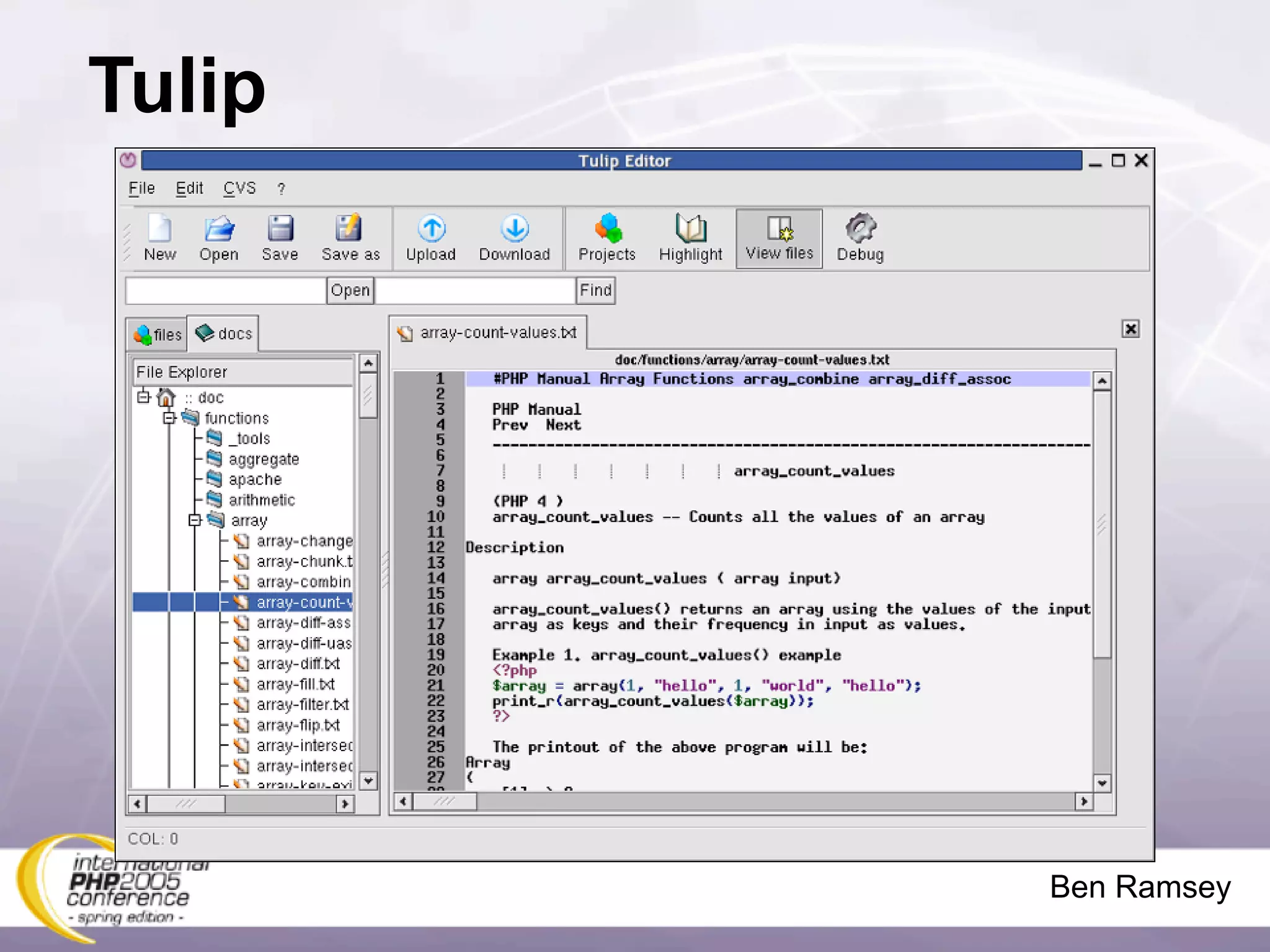Click the Open button beside path field
This screenshot has width=1270, height=952.
tap(350, 290)
